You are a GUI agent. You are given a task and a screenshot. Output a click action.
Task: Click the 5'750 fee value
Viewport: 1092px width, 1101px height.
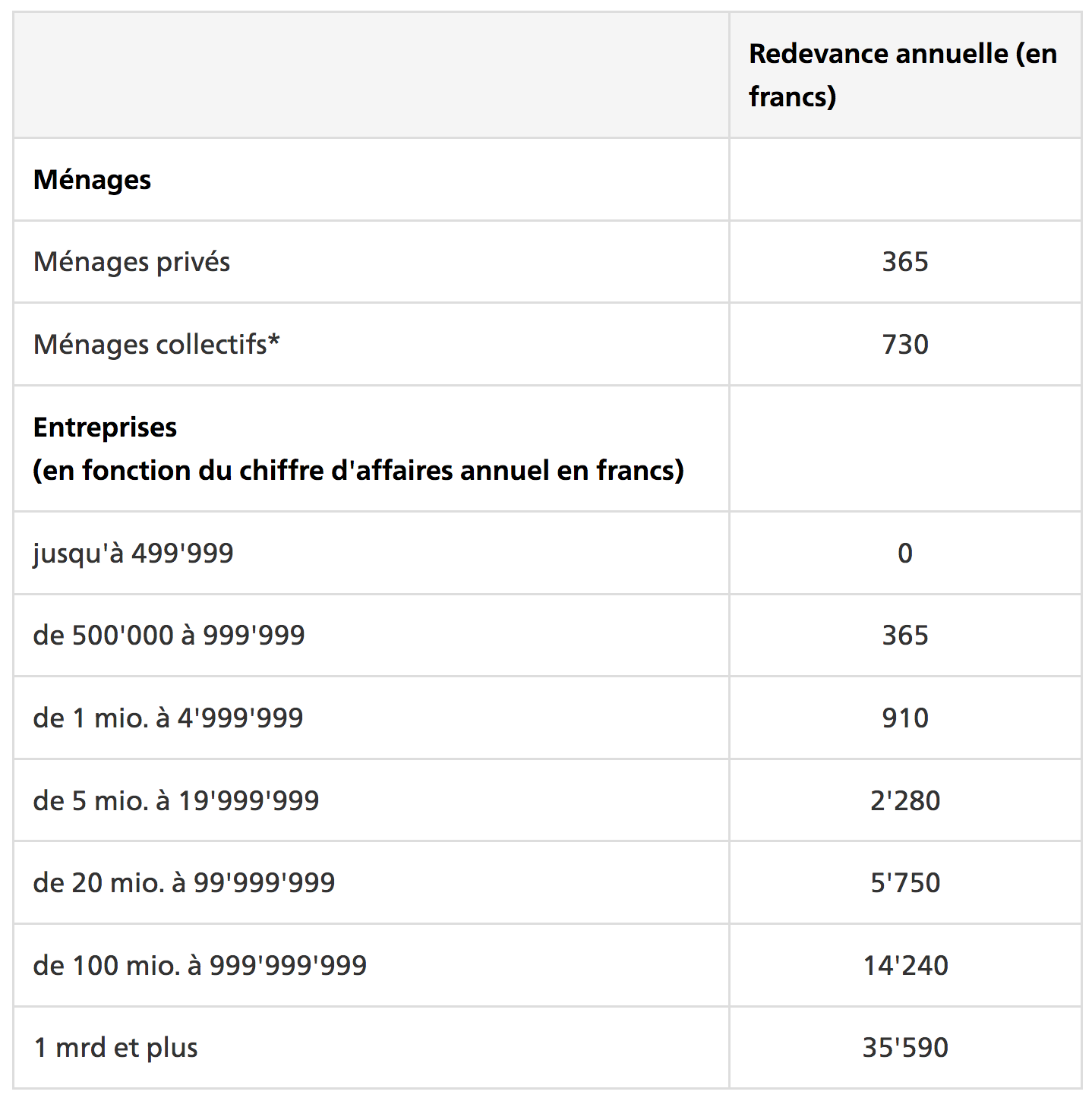(904, 883)
